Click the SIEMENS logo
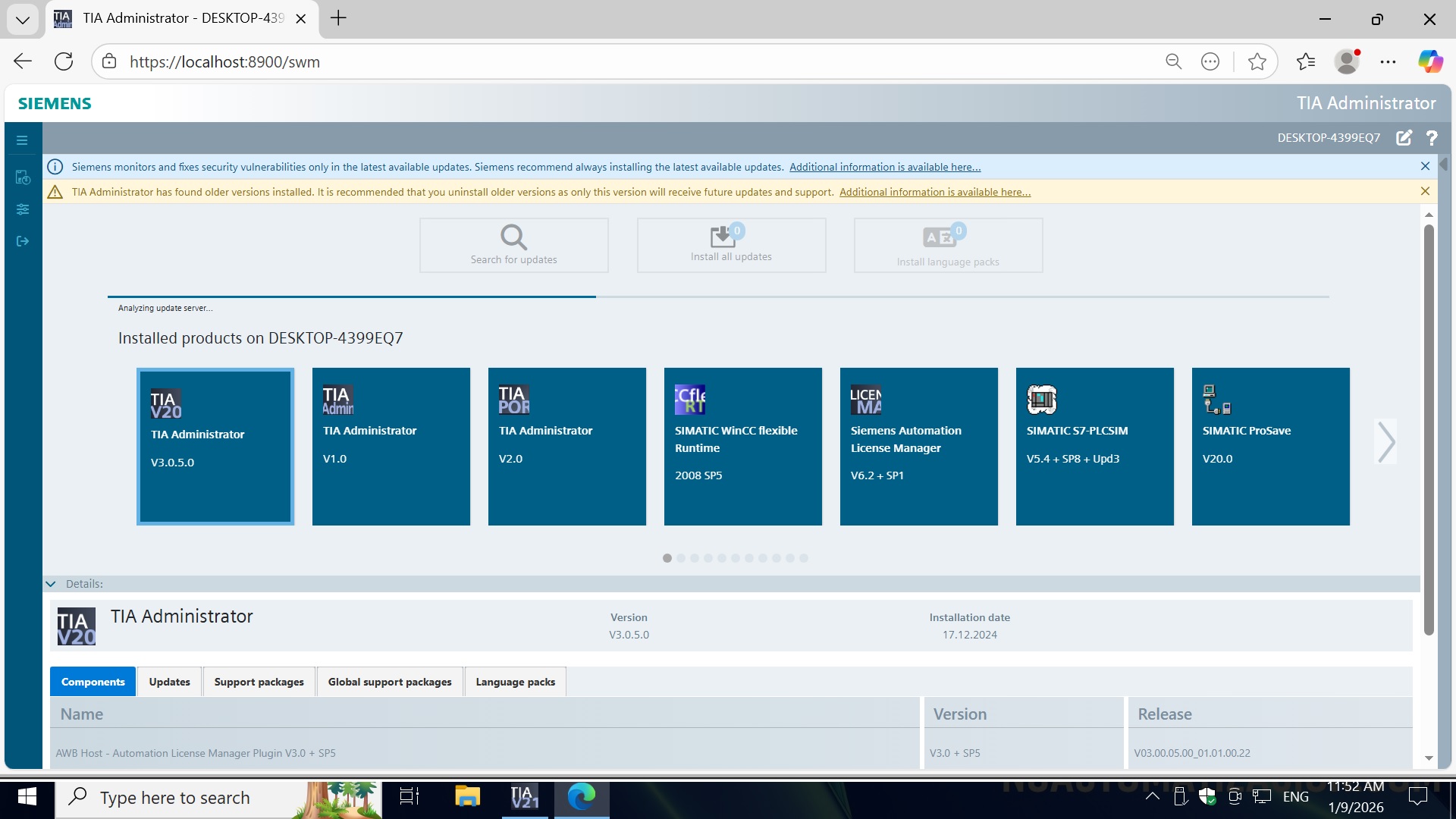The width and height of the screenshot is (1456, 819). (55, 103)
